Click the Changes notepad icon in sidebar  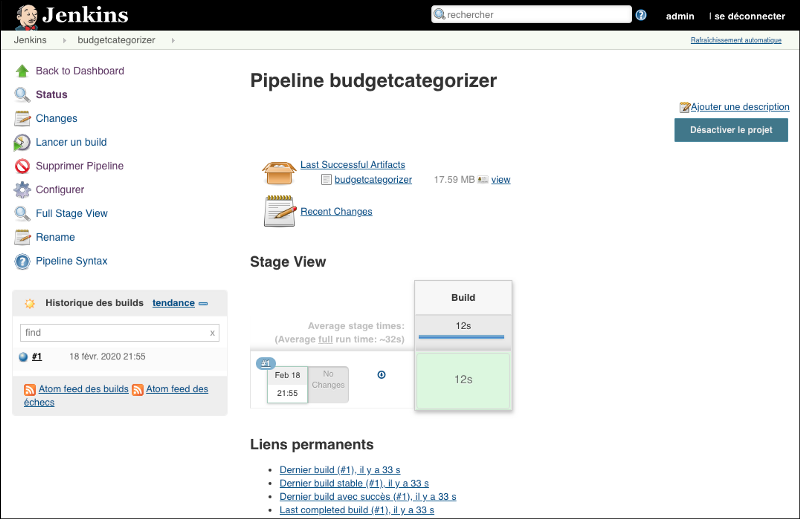(22, 118)
